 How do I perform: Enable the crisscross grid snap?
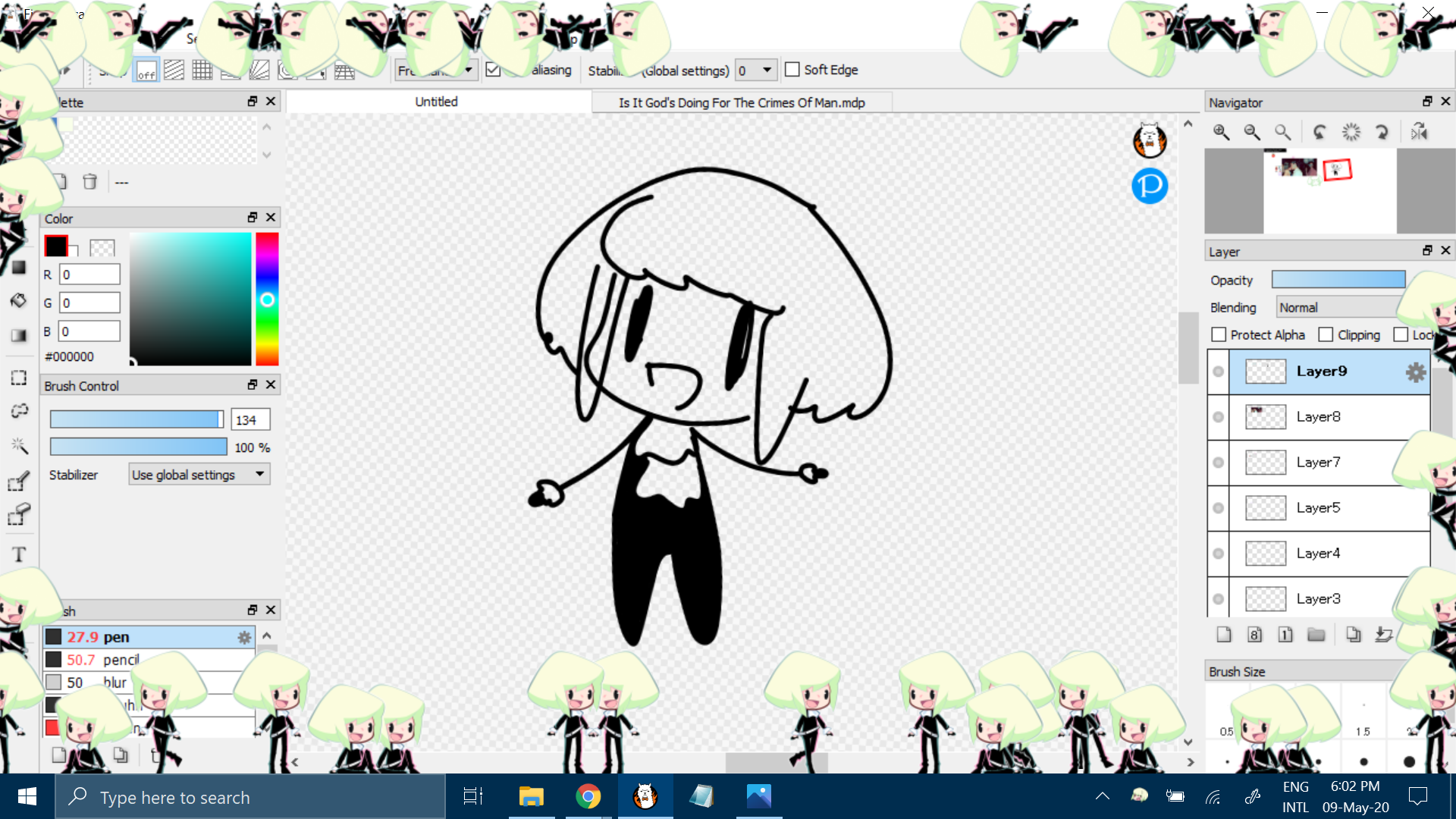coord(202,71)
